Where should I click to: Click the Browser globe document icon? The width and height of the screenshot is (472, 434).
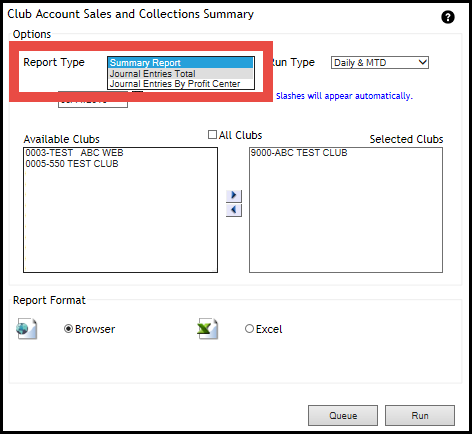[26, 329]
